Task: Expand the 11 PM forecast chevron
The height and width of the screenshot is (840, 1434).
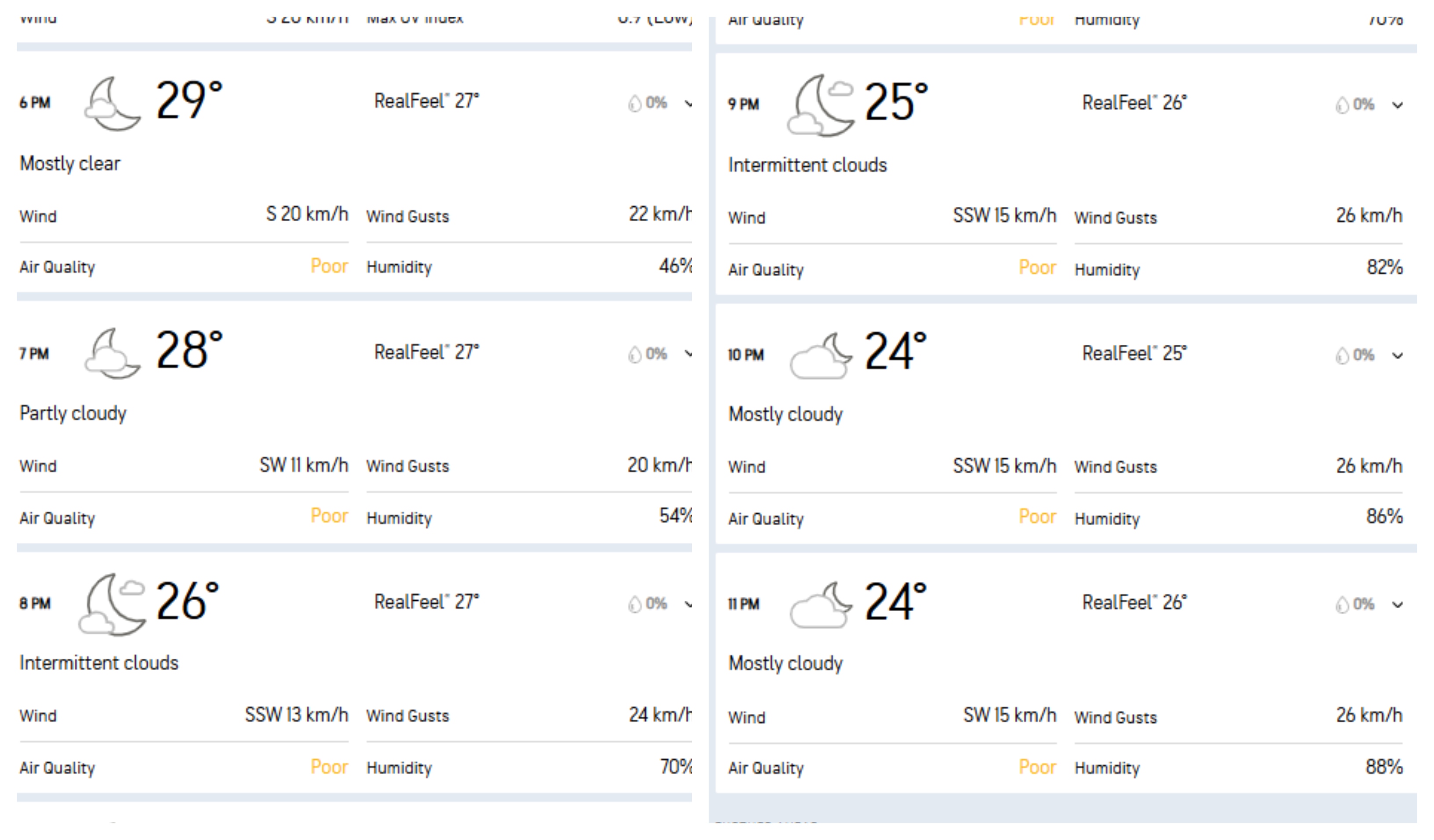Action: point(1397,605)
